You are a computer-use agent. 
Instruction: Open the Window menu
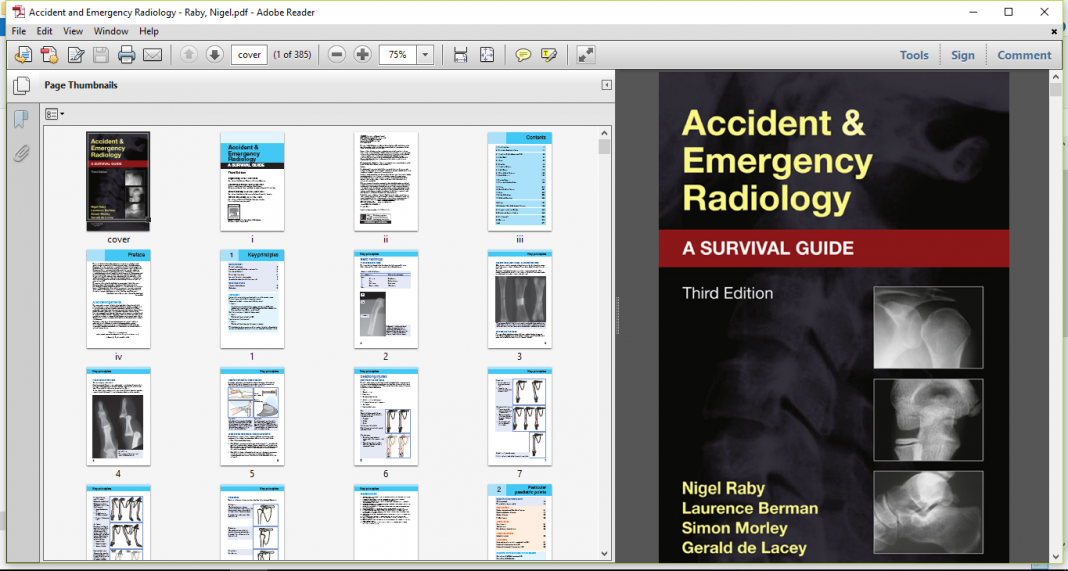(x=111, y=31)
